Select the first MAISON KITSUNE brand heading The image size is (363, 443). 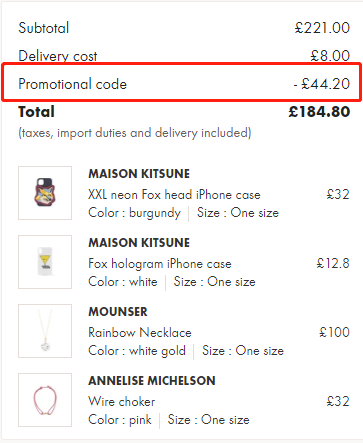click(x=139, y=174)
